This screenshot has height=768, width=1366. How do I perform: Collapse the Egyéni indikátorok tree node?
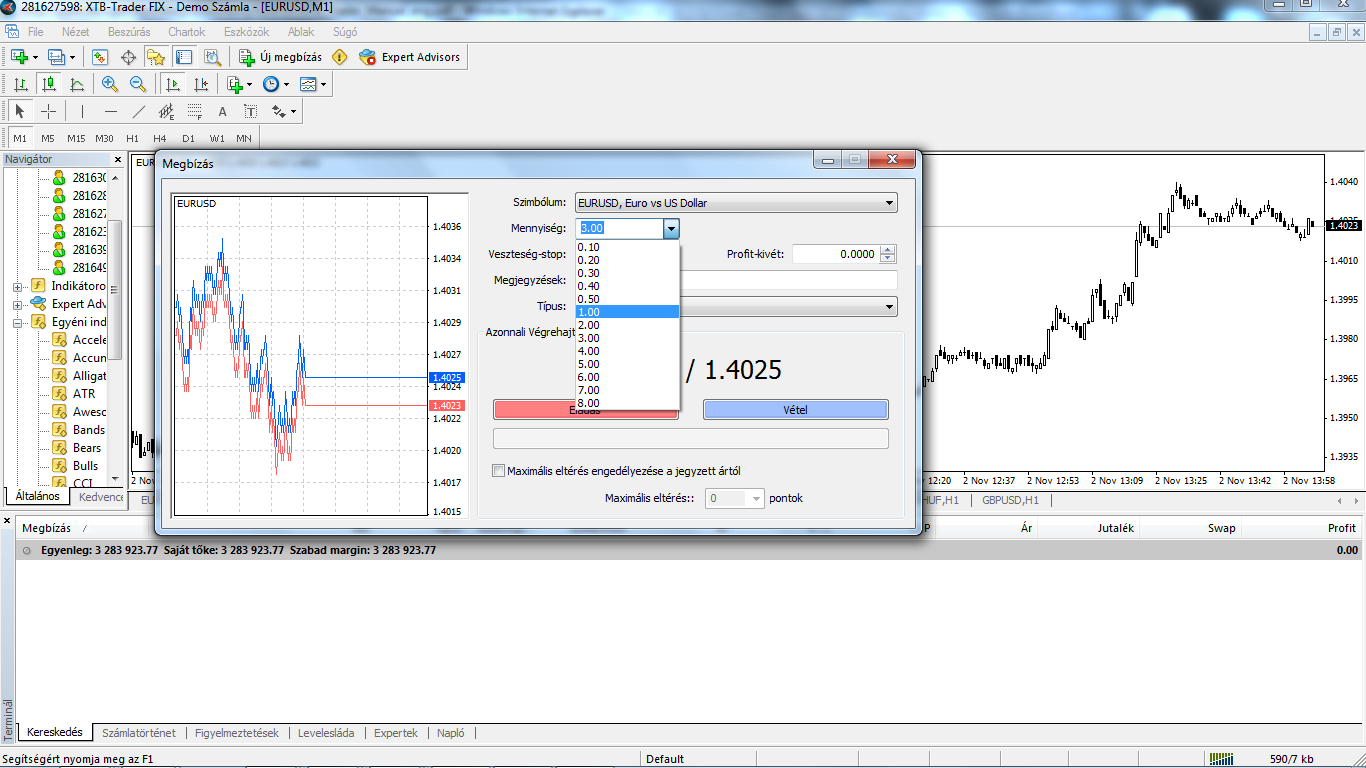pos(18,322)
